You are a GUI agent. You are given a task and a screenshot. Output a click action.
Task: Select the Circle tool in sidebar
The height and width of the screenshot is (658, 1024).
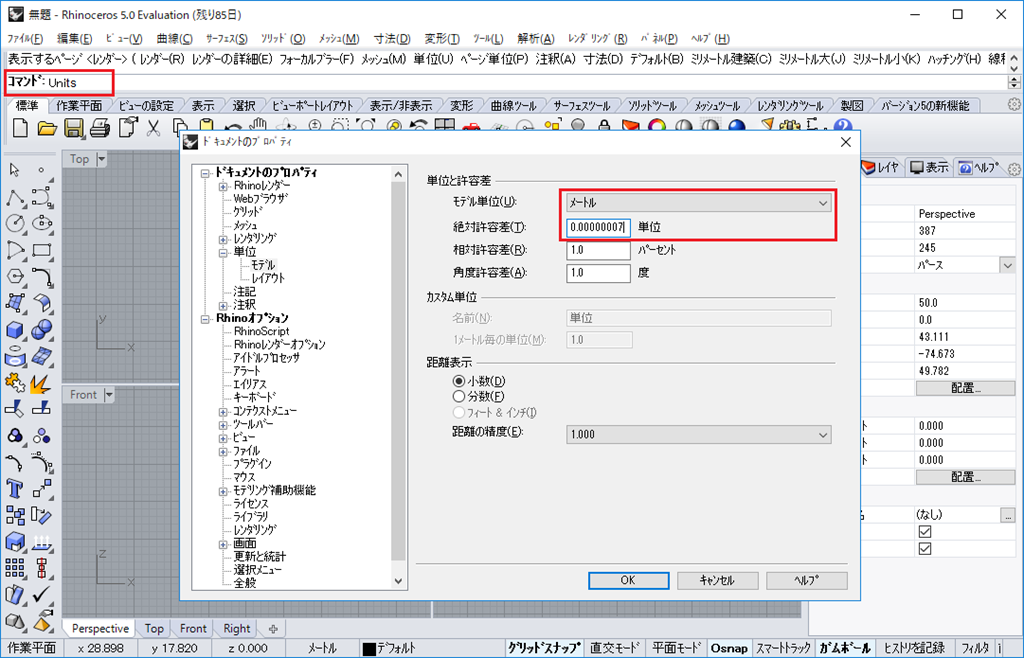(x=15, y=224)
